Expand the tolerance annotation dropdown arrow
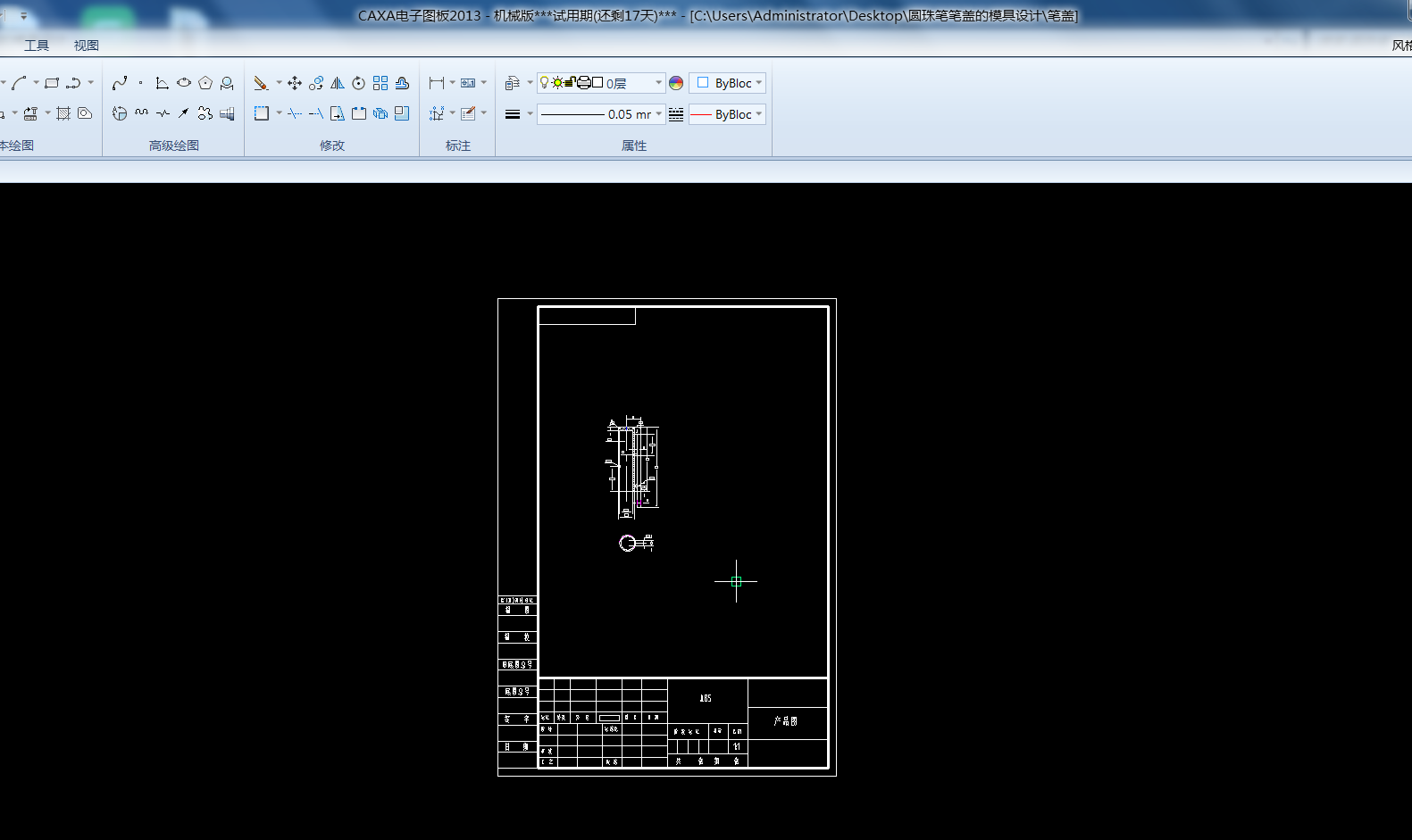 point(484,83)
